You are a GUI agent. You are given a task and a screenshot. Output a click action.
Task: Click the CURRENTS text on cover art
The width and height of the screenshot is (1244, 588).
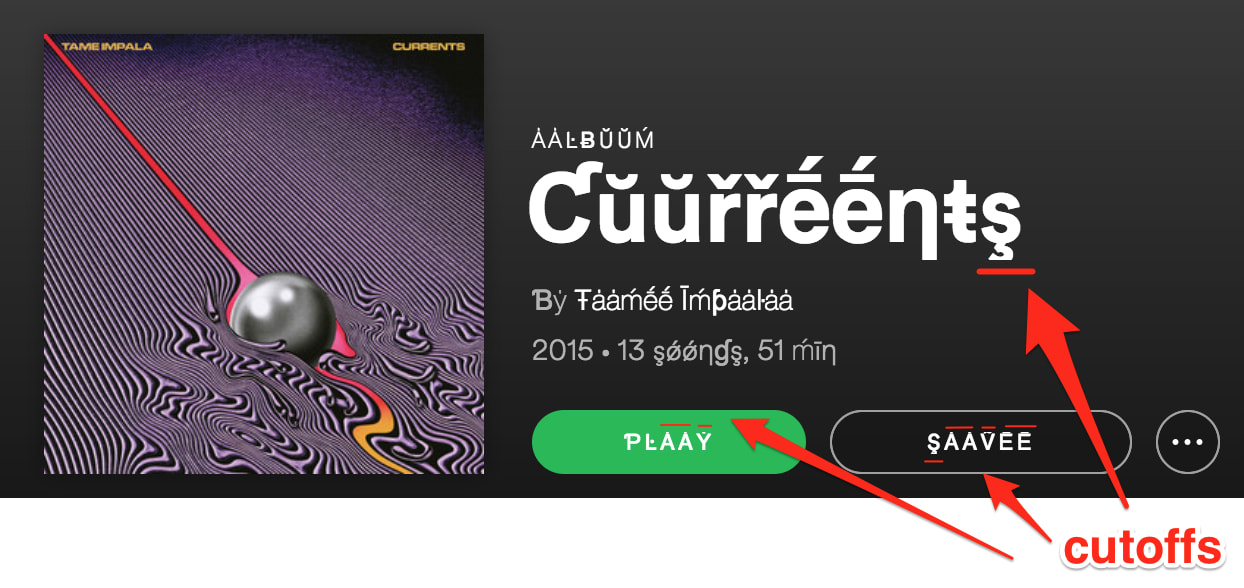[x=429, y=46]
